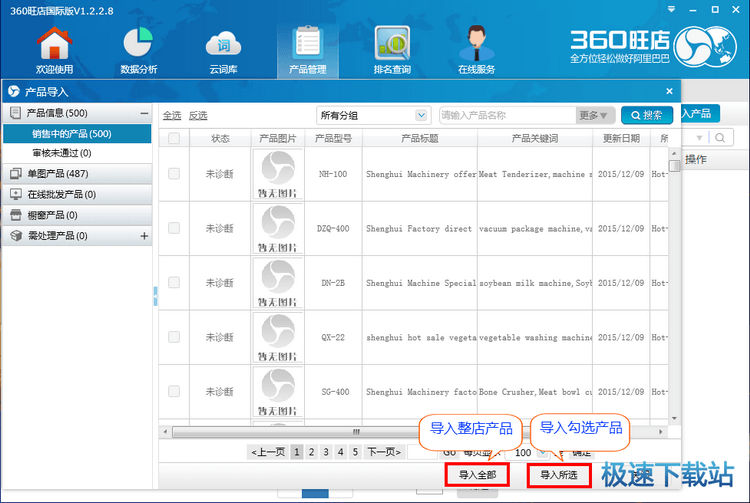Go to previous page <上一页
This screenshot has width=750, height=503.
coord(268,452)
